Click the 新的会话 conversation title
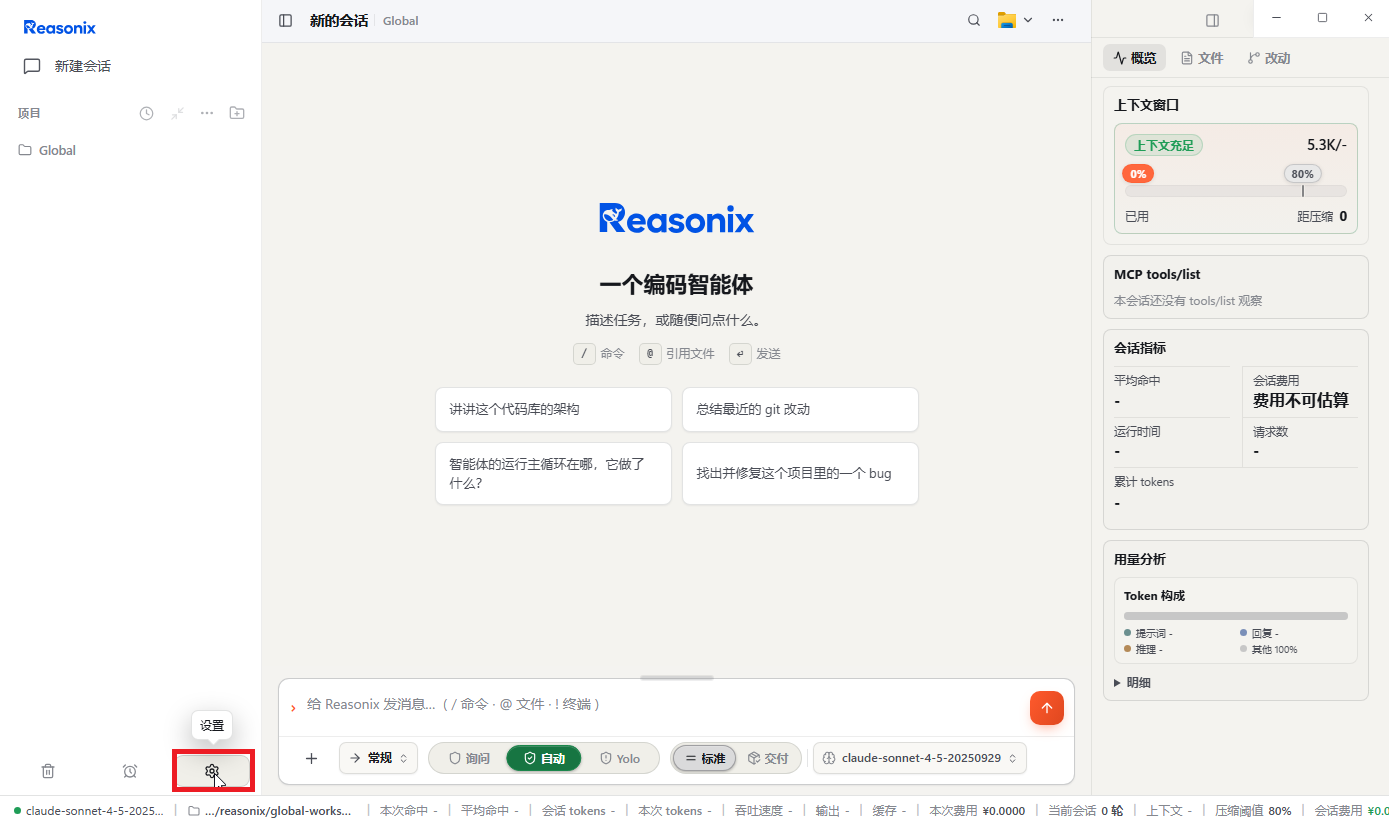 coord(339,20)
